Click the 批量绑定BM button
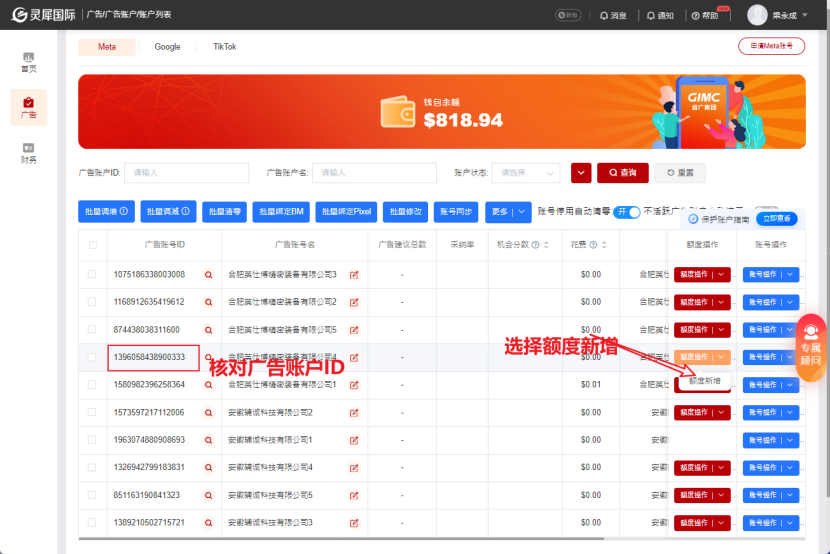The height and width of the screenshot is (554, 830). [281, 212]
